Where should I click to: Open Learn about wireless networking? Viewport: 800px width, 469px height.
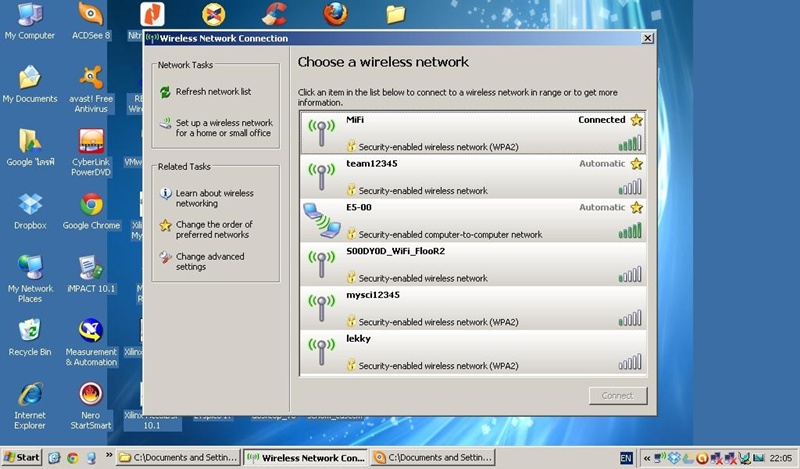214,198
